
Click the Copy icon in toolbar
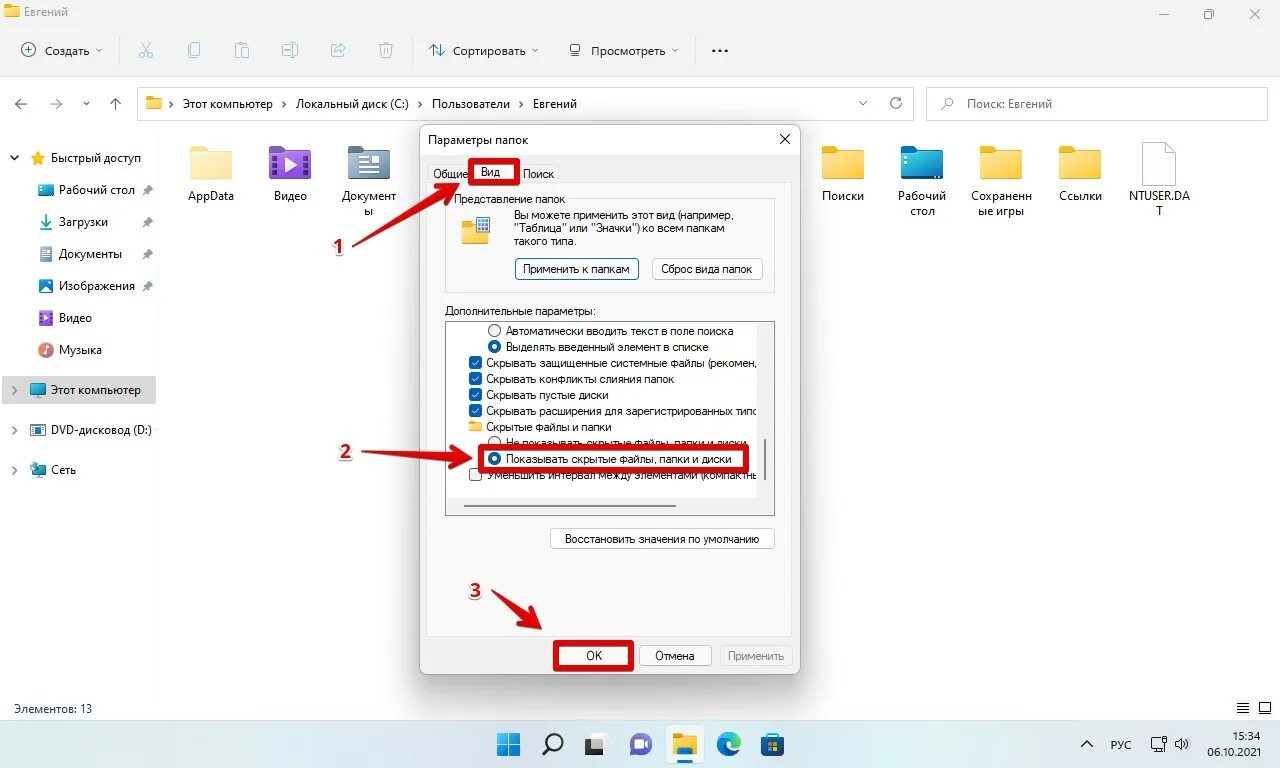pyautogui.click(x=194, y=50)
